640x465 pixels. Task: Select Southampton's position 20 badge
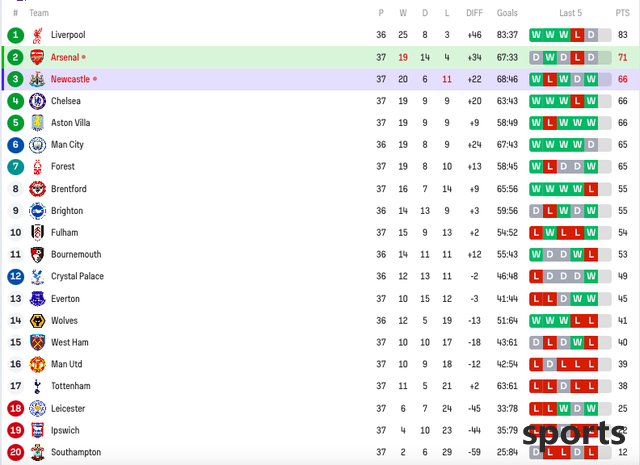coord(16,452)
